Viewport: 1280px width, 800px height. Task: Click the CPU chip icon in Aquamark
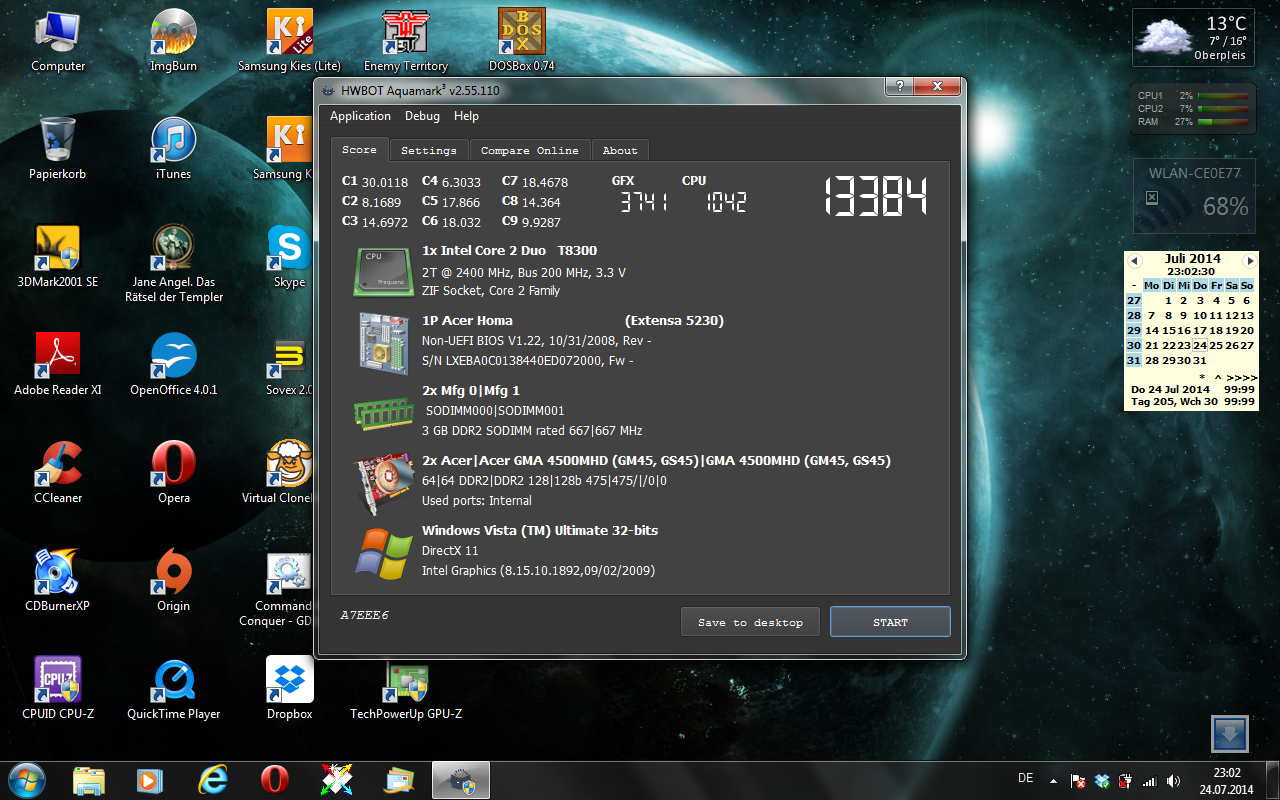(384, 272)
